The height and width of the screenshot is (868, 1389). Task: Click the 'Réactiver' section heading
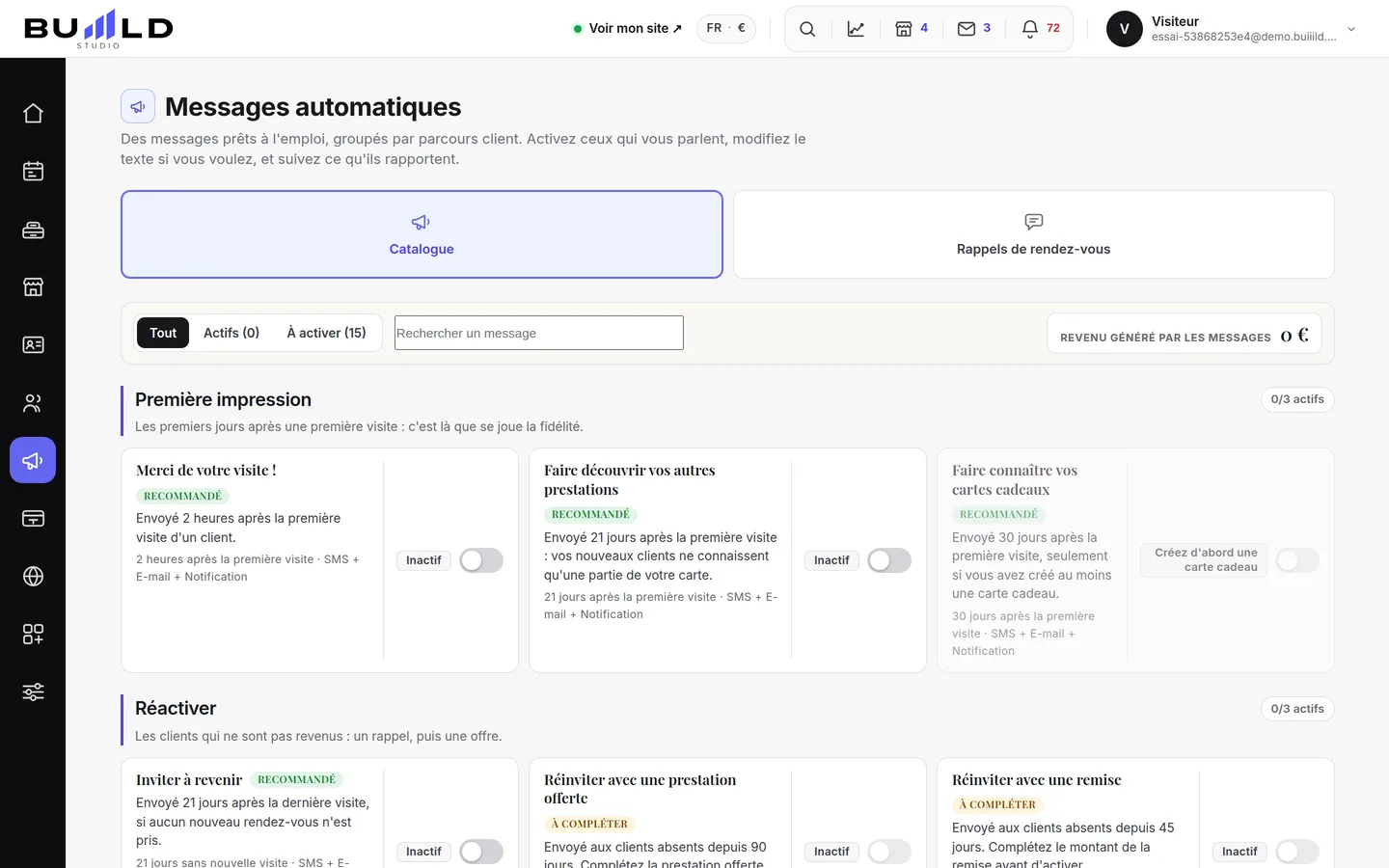click(x=176, y=708)
